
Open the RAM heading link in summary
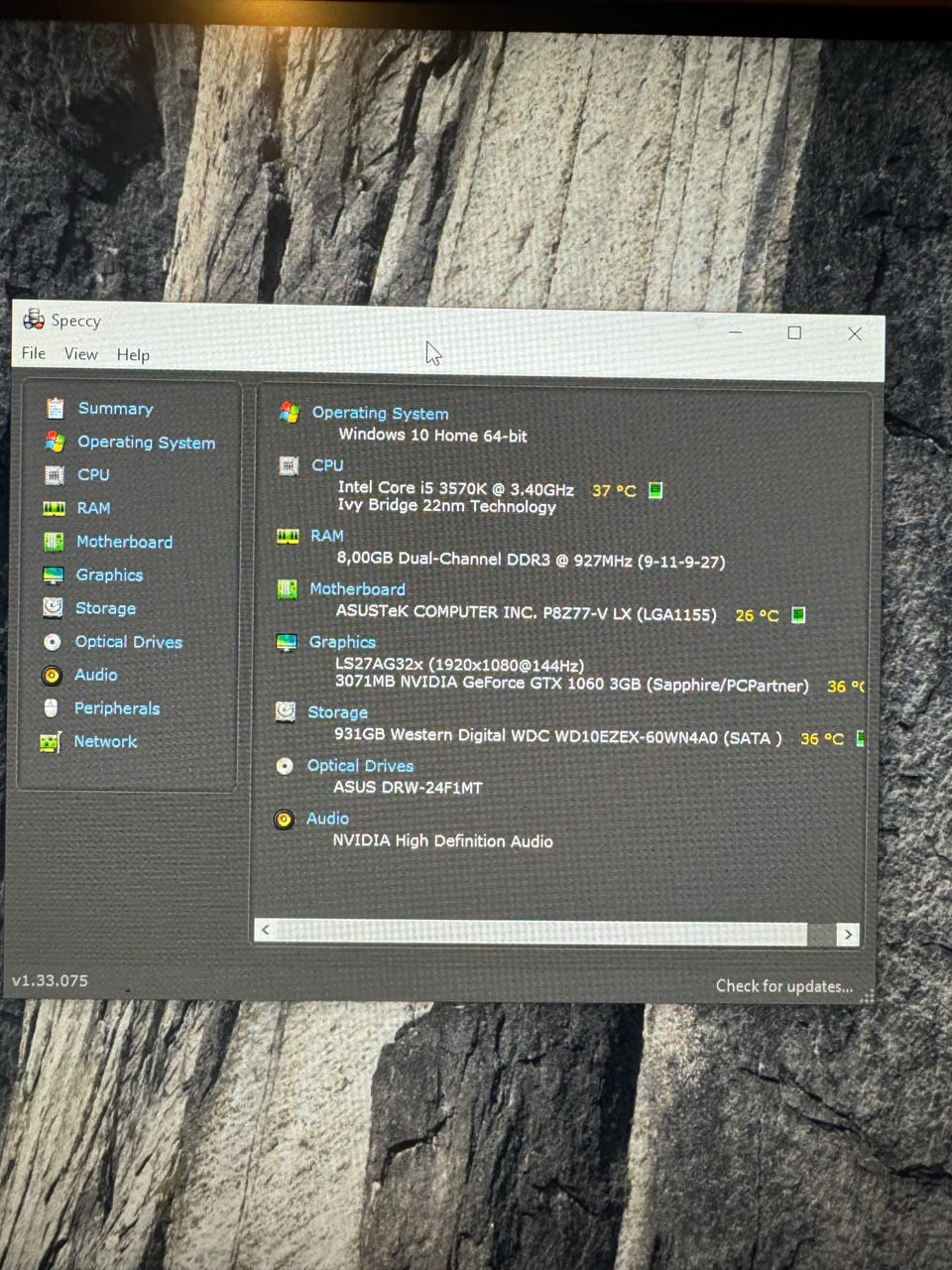pyautogui.click(x=326, y=536)
